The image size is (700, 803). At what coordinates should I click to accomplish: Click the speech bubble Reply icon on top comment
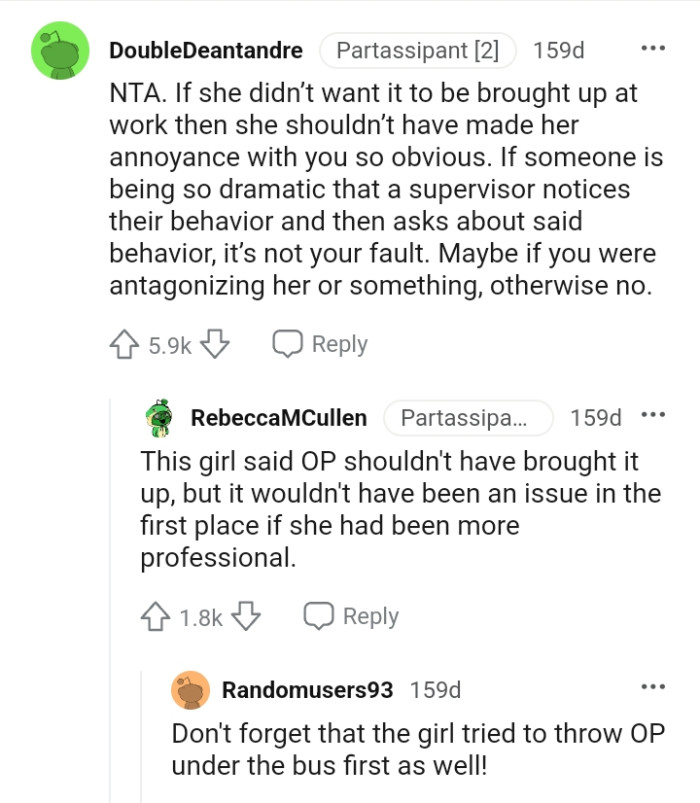point(288,343)
